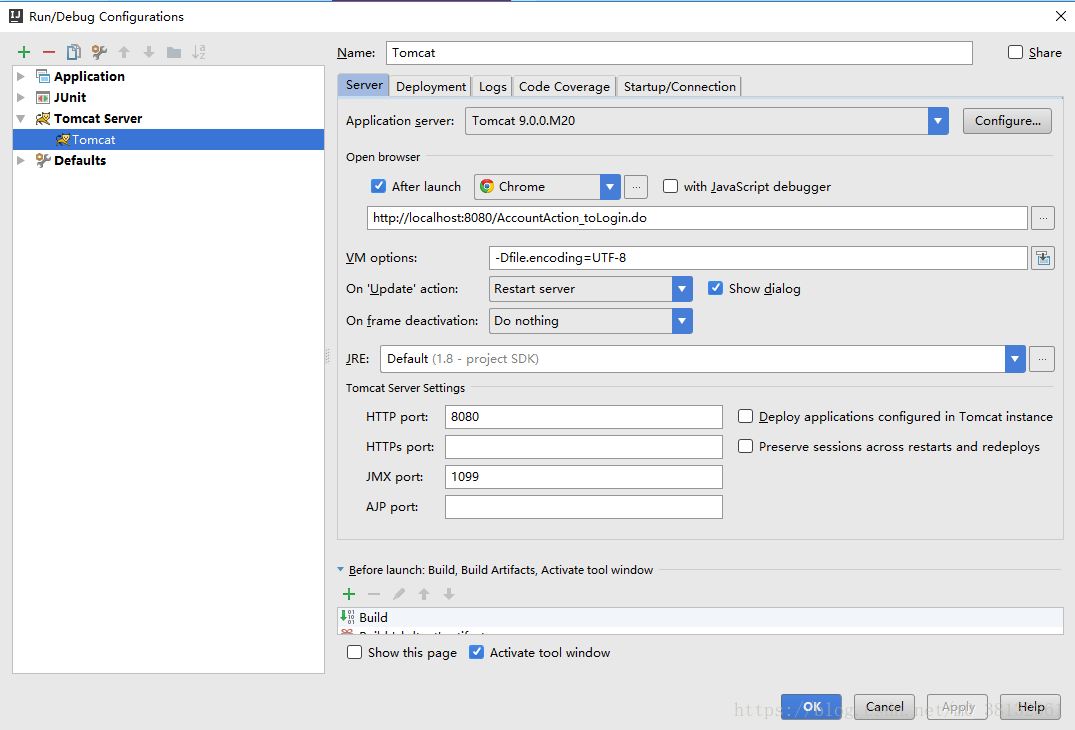This screenshot has height=730, width=1075.
Task: Create a new configurations folder
Action: click(x=172, y=51)
